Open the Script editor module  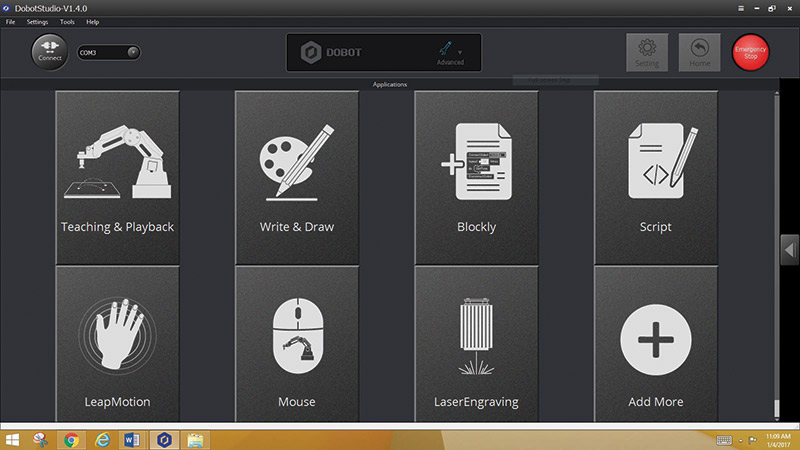point(656,178)
